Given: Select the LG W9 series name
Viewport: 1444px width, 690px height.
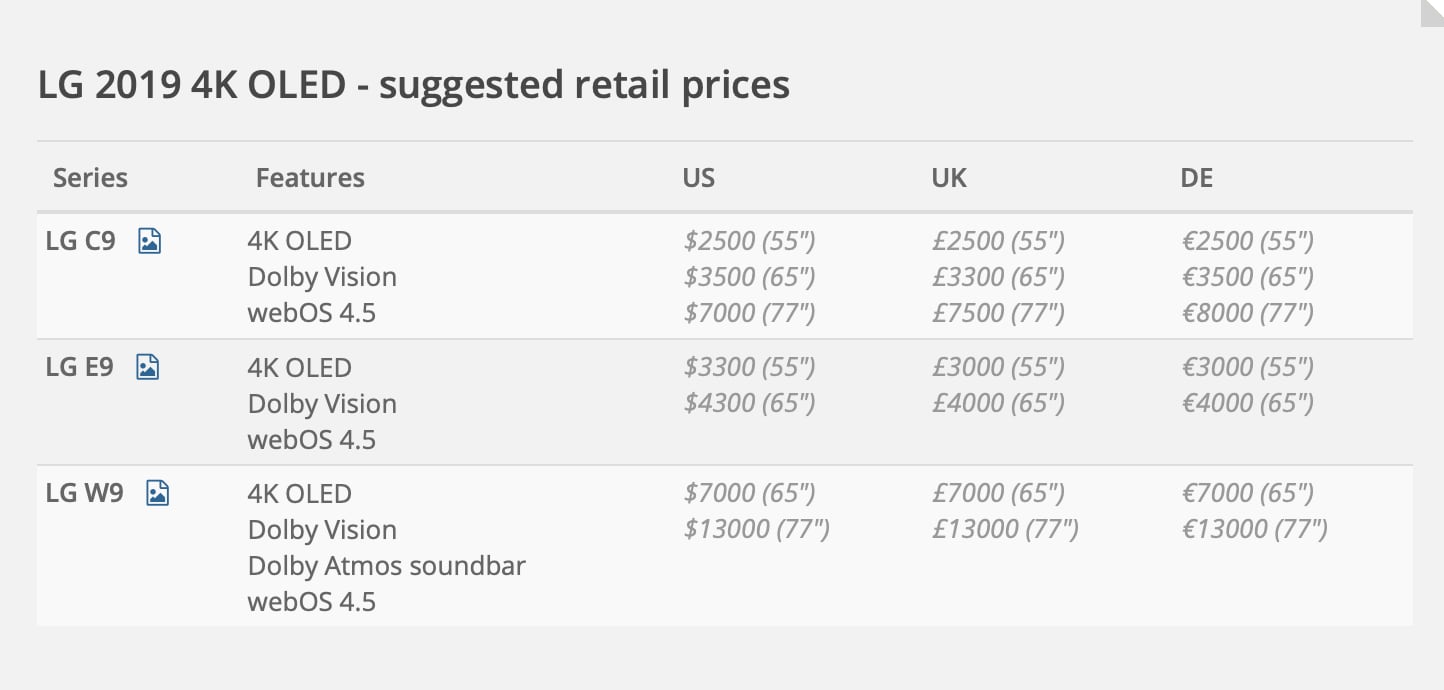Looking at the screenshot, I should pos(85,493).
